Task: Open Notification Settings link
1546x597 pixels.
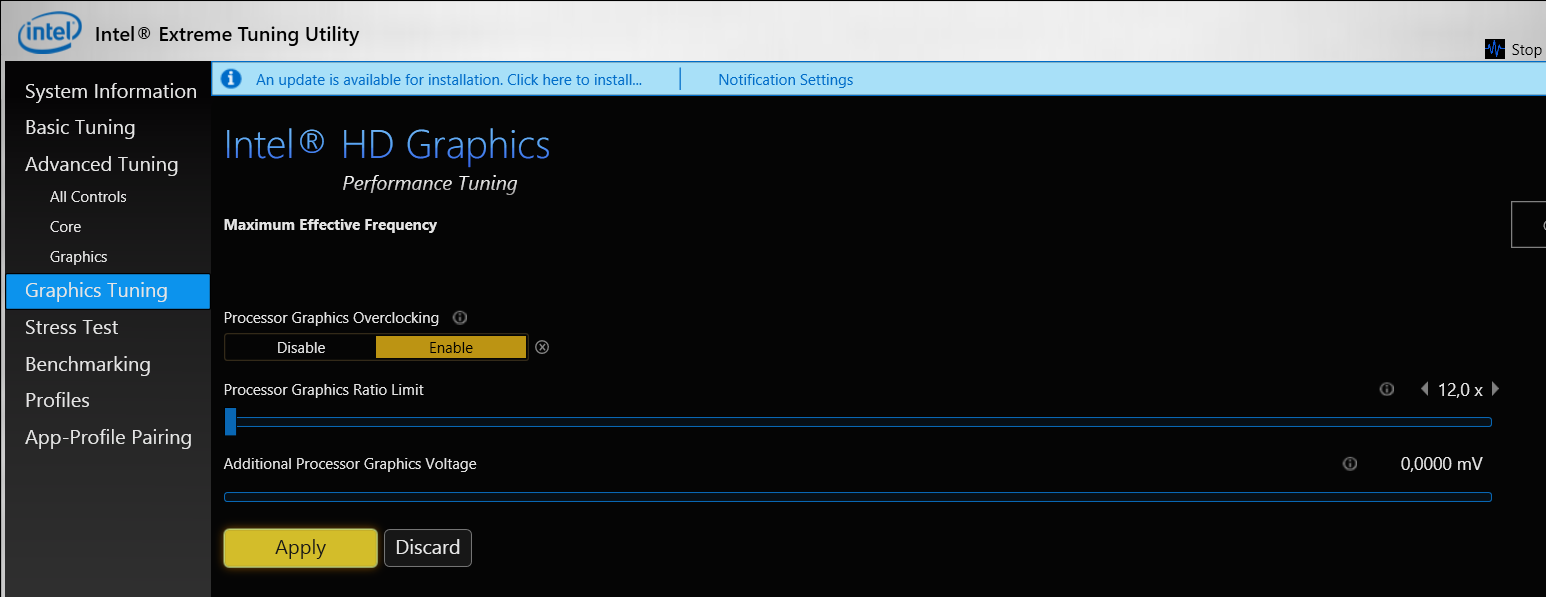Action: 786,80
